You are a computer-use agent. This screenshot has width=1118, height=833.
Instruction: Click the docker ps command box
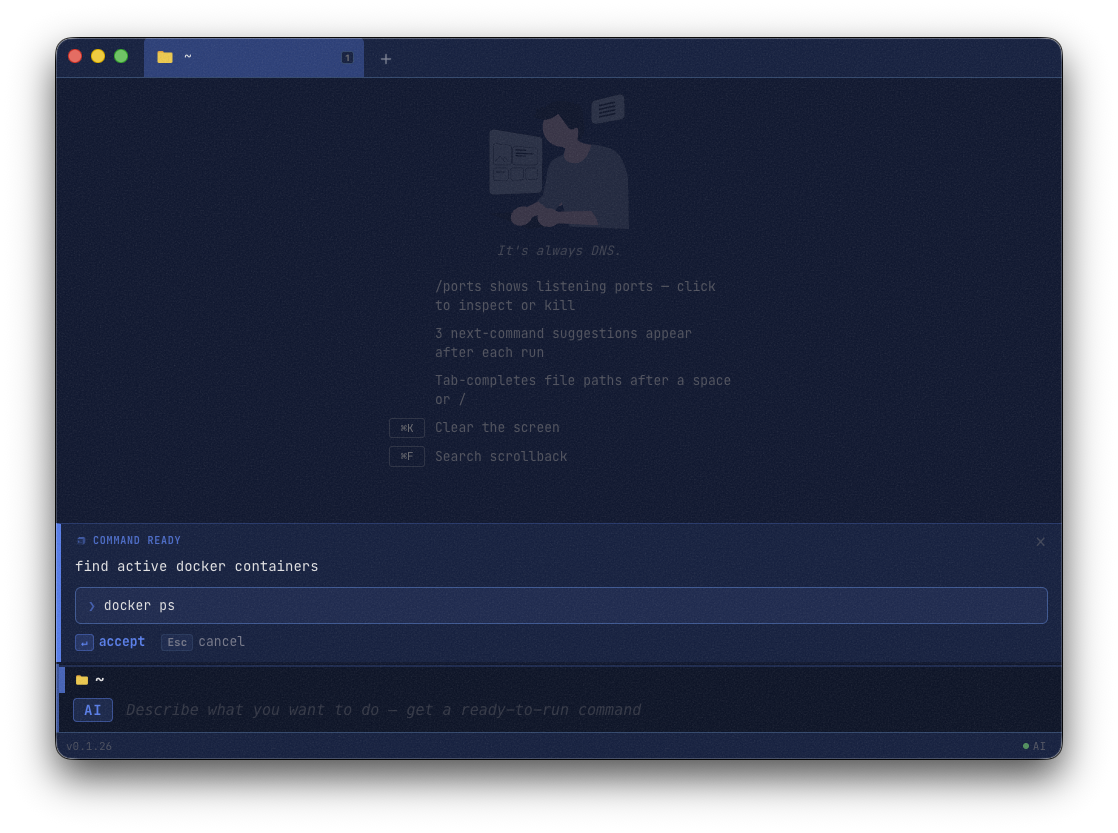[561, 605]
